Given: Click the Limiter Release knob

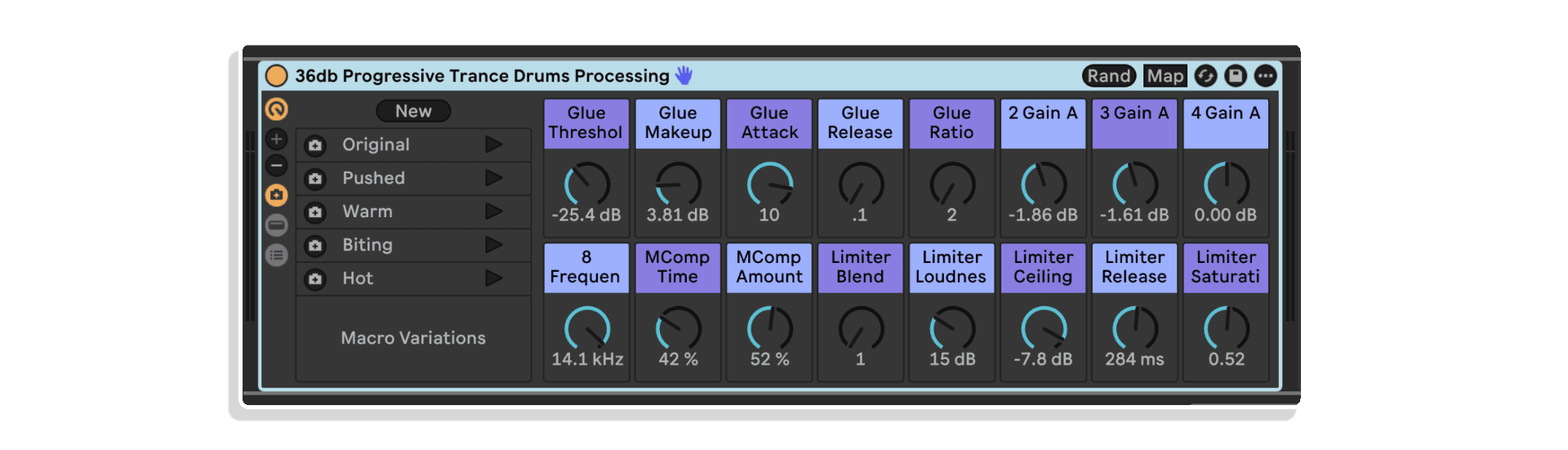Looking at the screenshot, I should 1136,328.
